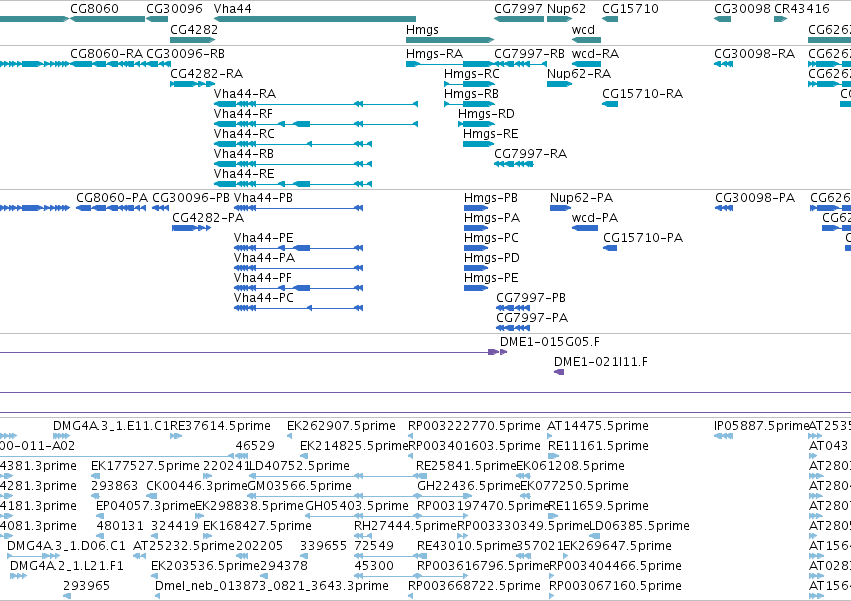This screenshot has width=851, height=601.
Task: Select transcript CG7997-RB
Action: pos(529,54)
